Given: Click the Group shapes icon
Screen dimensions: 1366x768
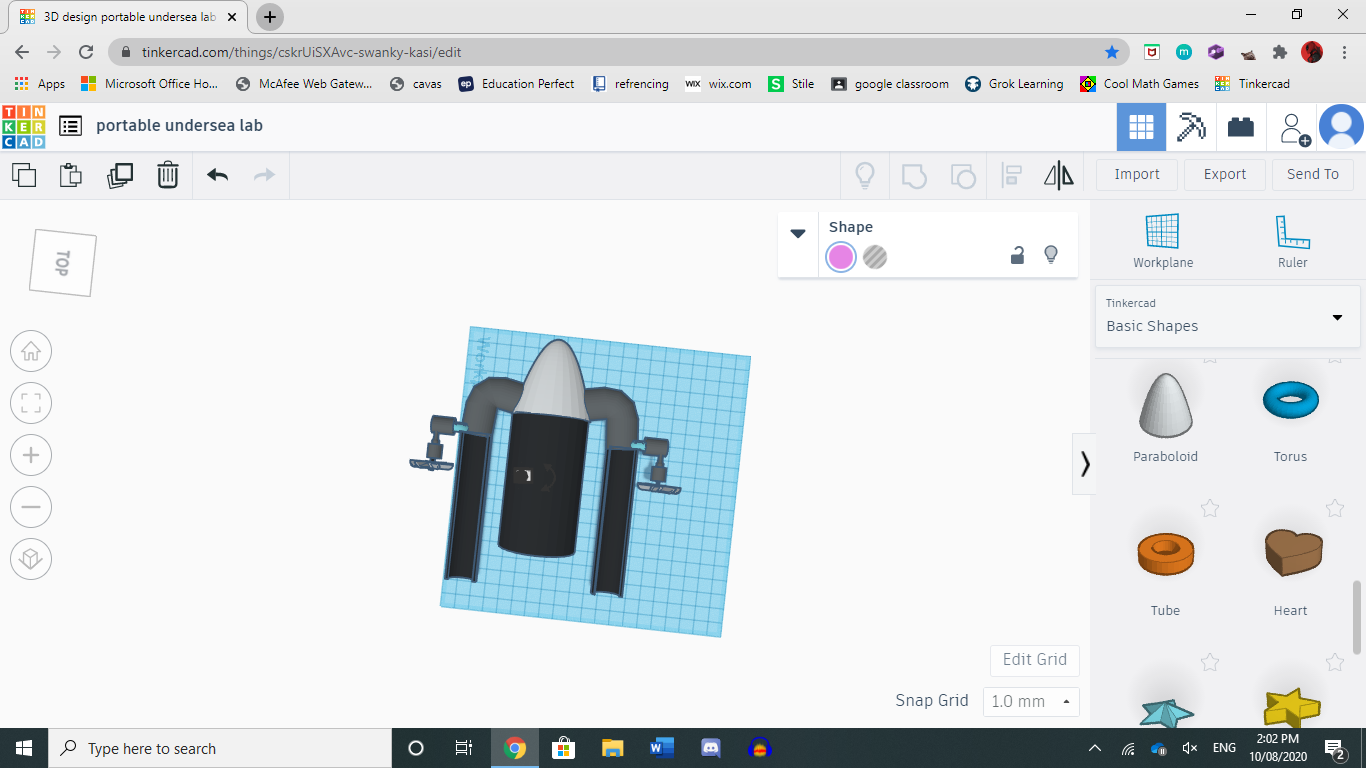Looking at the screenshot, I should pos(914,176).
